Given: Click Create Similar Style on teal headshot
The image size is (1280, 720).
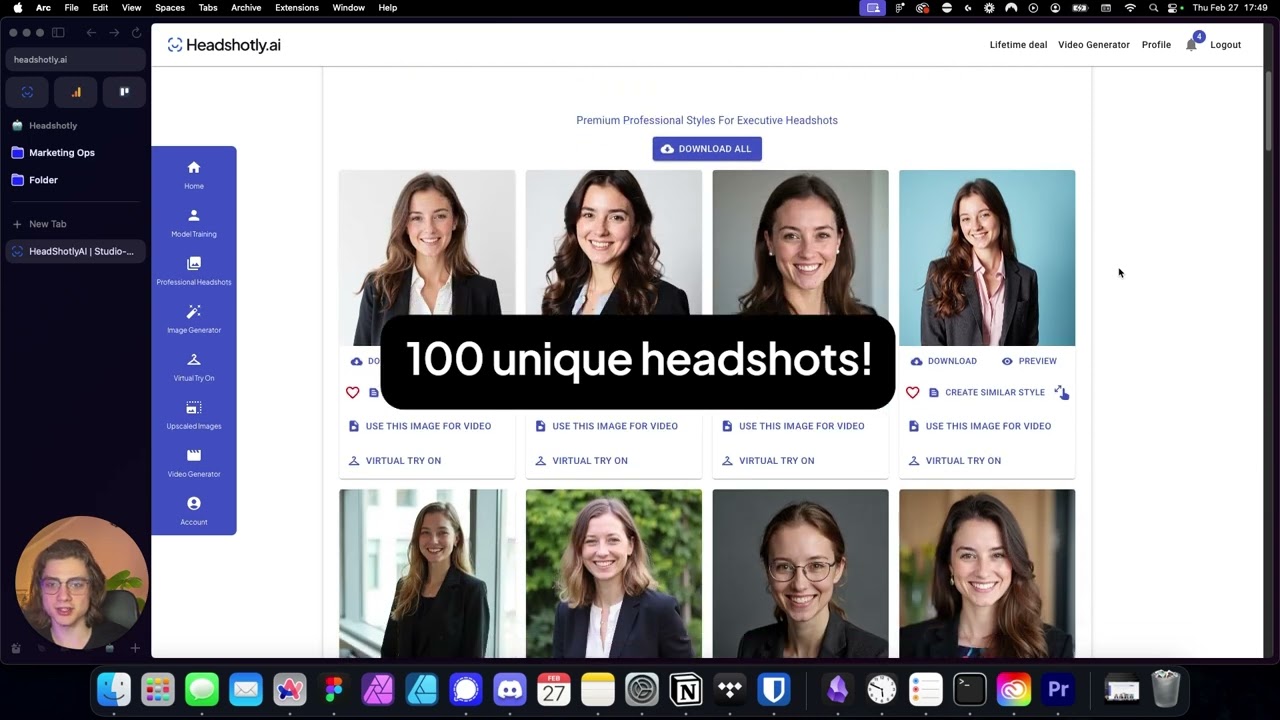Looking at the screenshot, I should (986, 392).
